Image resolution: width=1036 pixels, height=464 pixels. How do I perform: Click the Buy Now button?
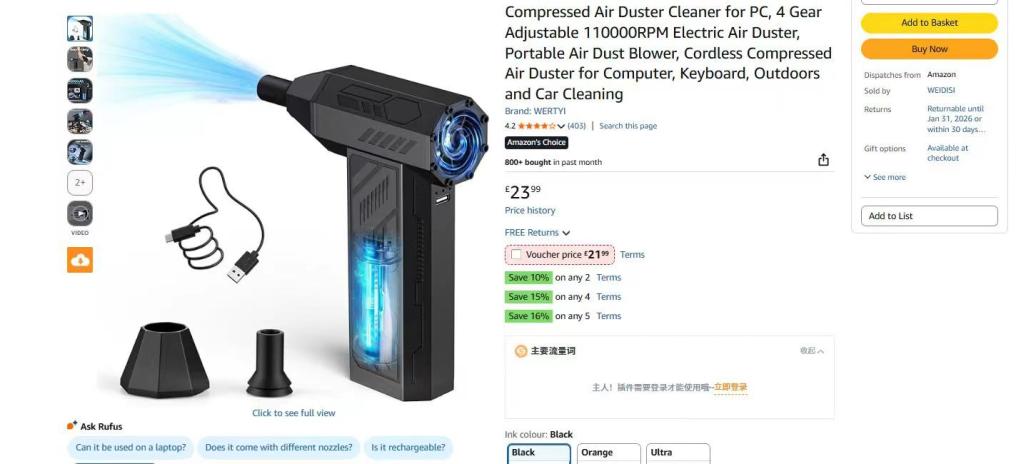[929, 49]
